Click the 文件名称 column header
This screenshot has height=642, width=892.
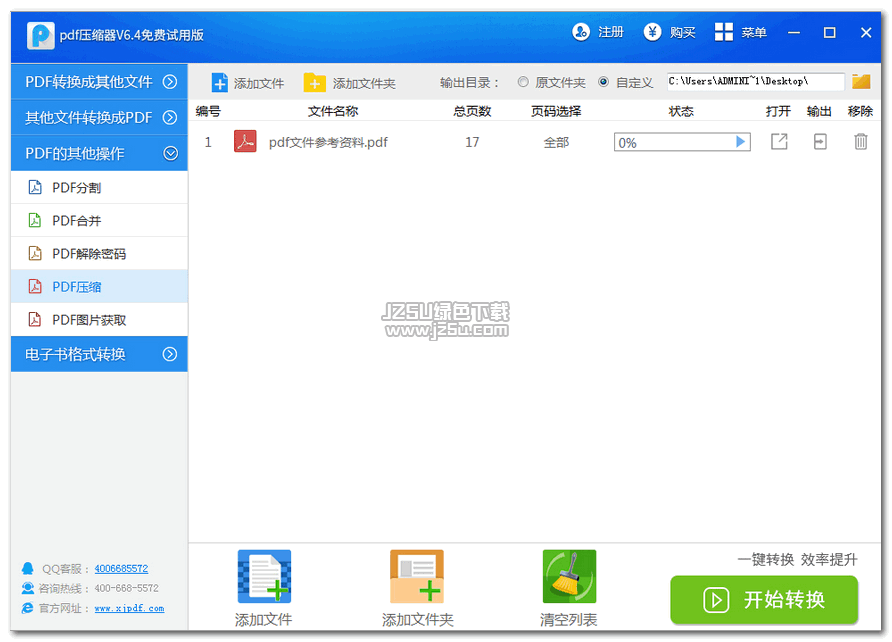click(333, 111)
